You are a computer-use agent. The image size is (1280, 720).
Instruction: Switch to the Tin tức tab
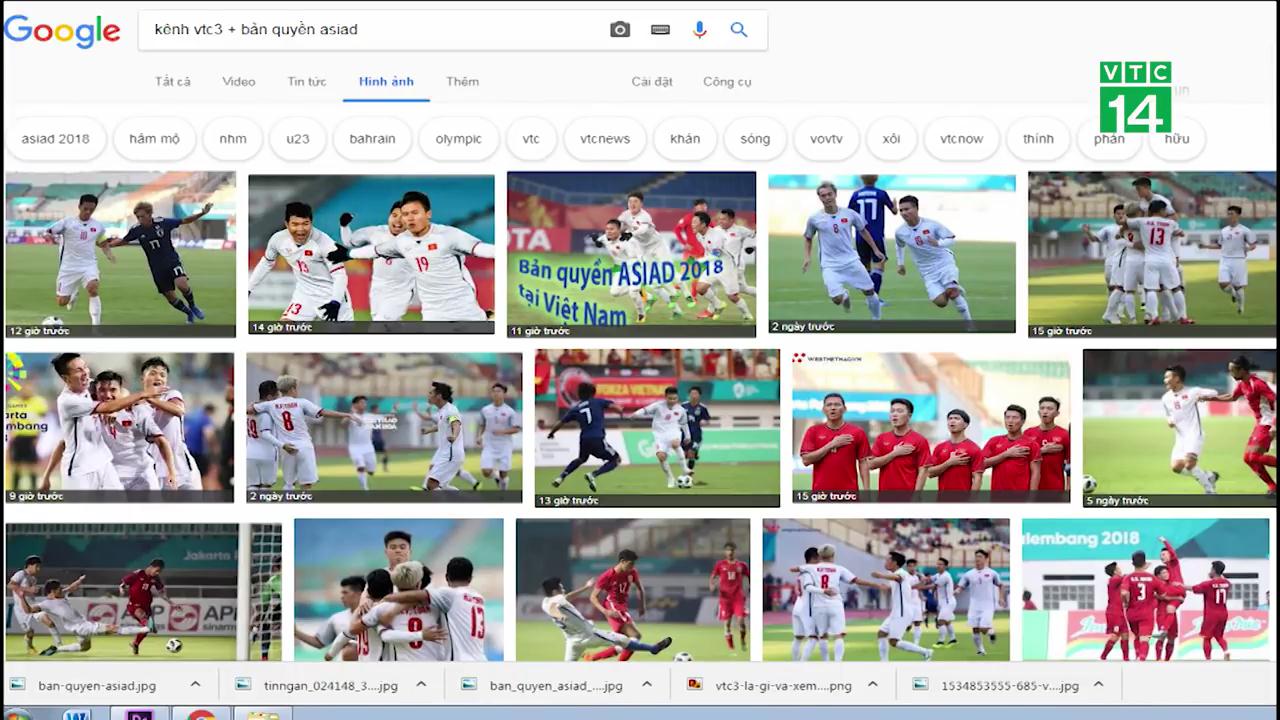(306, 82)
